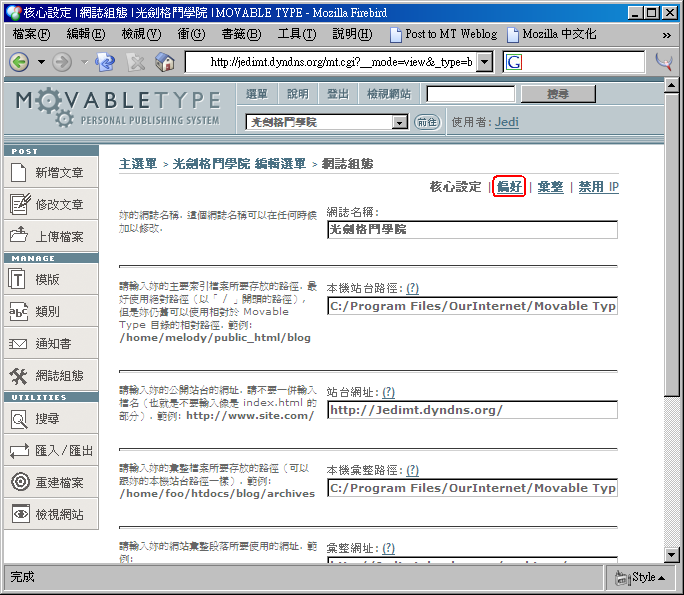Open the help (?) link beside 彙整網址
This screenshot has width=684, height=595.
(388, 548)
